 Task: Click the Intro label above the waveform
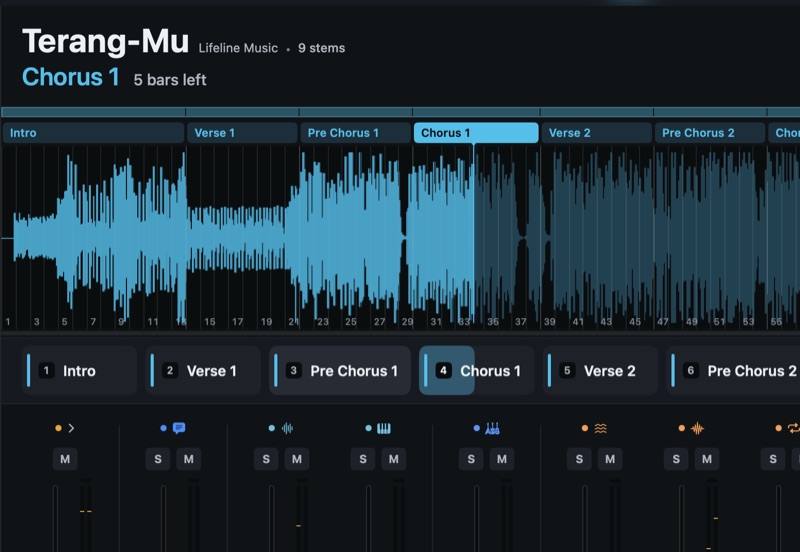[x=93, y=133]
